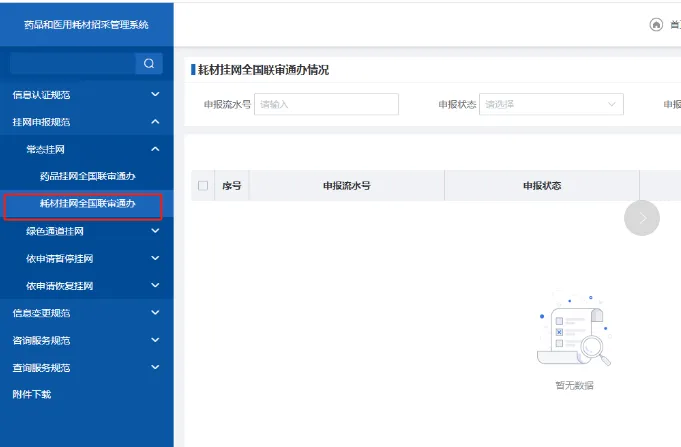Collapse 挂网申报规范 chevron
This screenshot has height=447, width=681.
pyautogui.click(x=155, y=122)
